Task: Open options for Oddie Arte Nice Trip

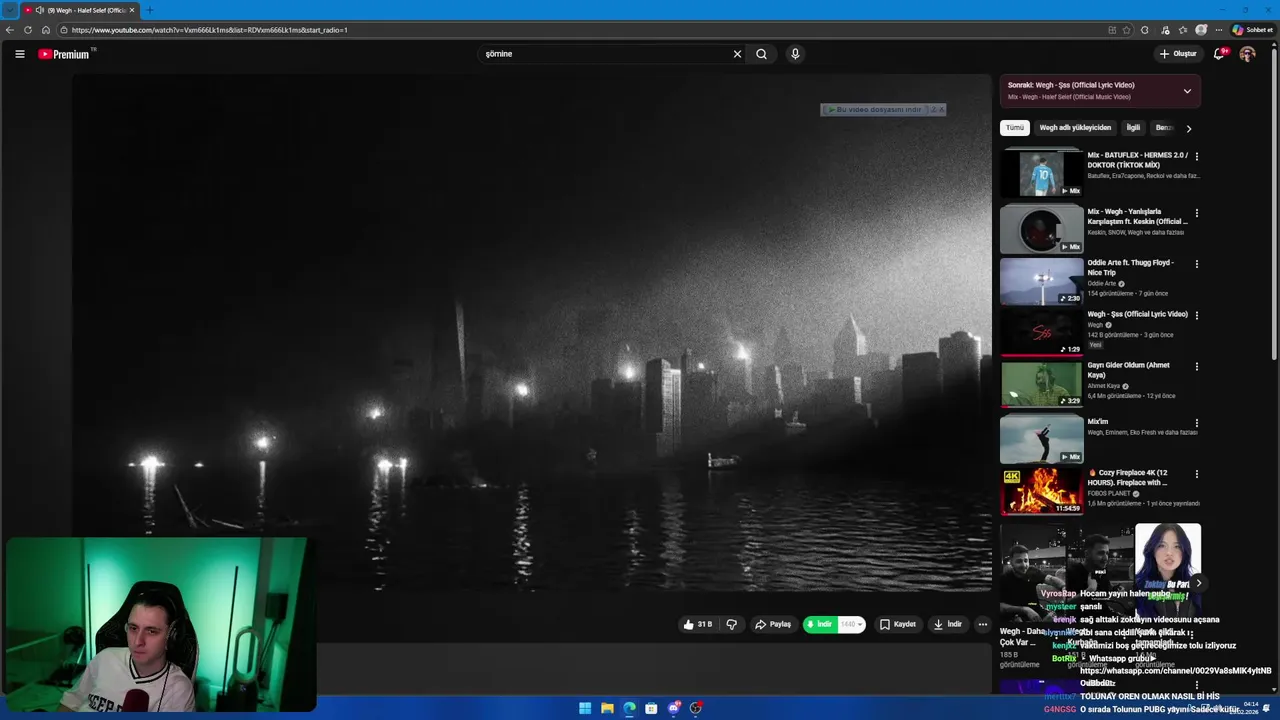Action: pyautogui.click(x=1197, y=264)
